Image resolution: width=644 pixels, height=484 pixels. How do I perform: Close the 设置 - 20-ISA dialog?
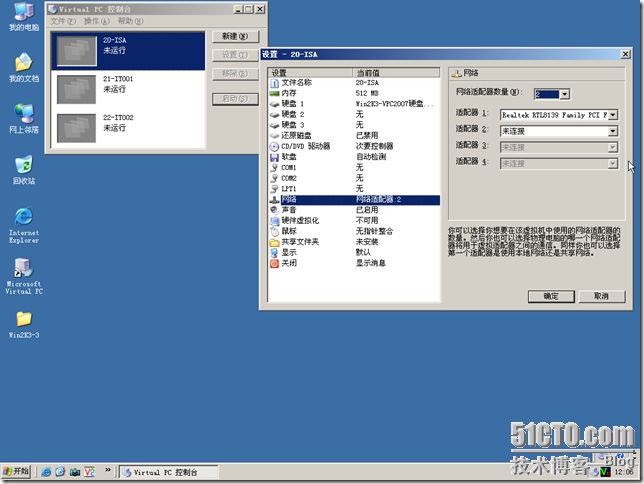click(625, 54)
